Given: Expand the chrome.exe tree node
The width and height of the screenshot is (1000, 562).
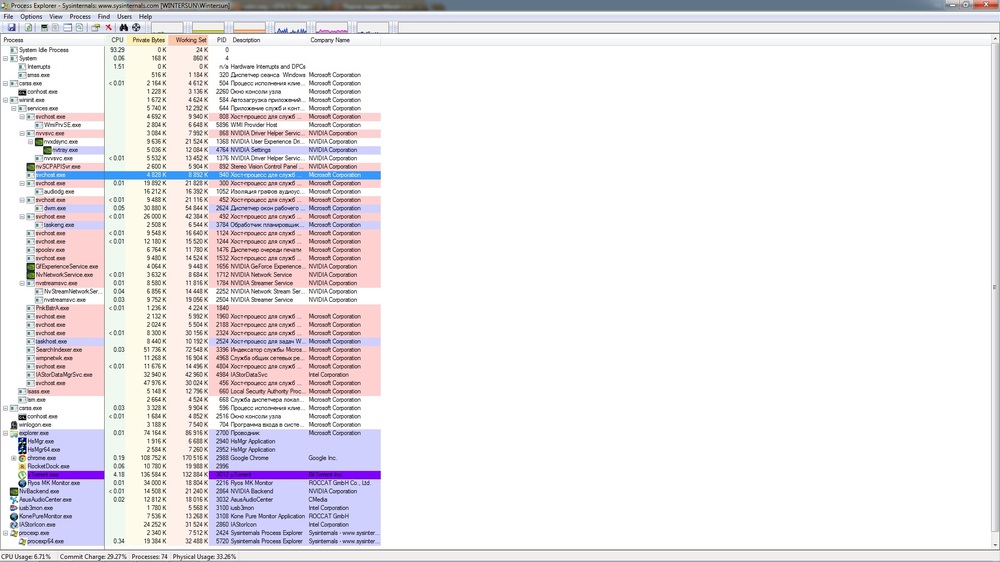Looking at the screenshot, I should pyautogui.click(x=14, y=458).
